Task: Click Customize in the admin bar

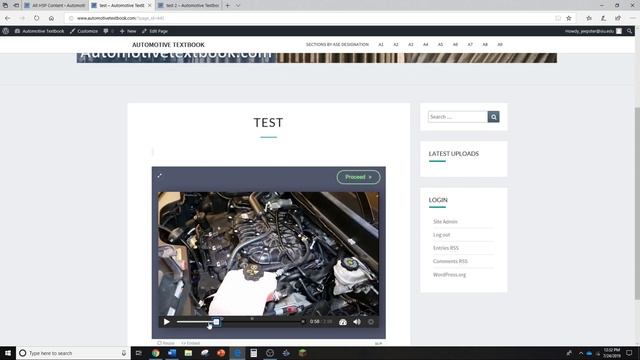Action: [84, 31]
